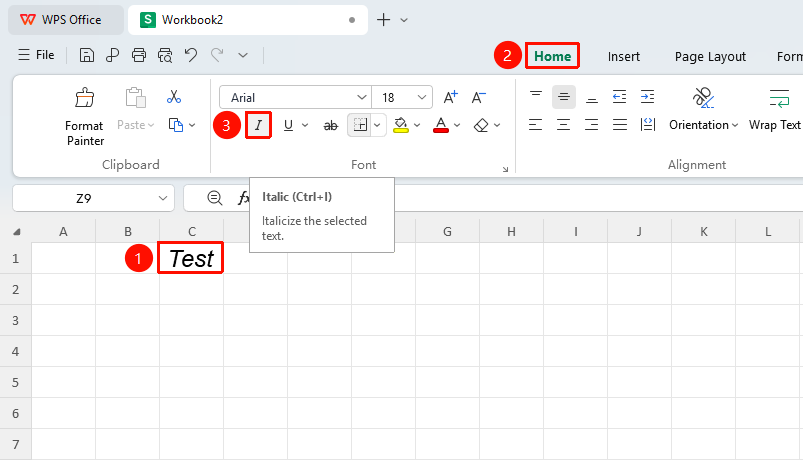The width and height of the screenshot is (803, 460).
Task: Click Decrease Indent icon
Action: pos(620,97)
